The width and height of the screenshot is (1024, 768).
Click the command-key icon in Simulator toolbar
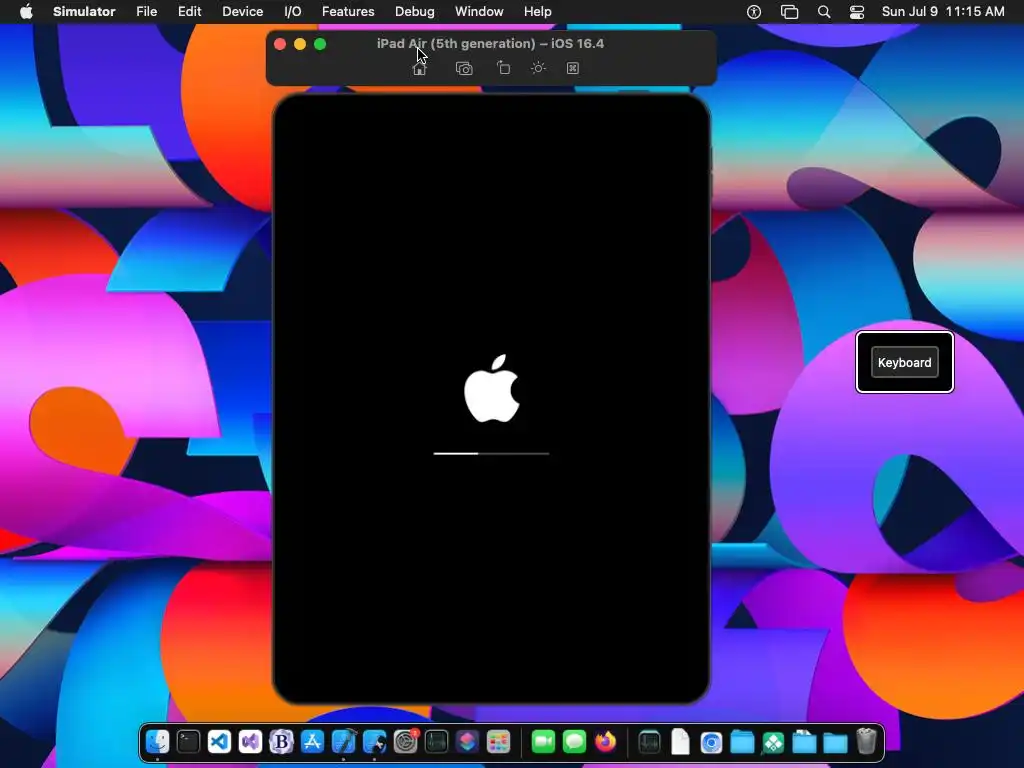point(573,69)
